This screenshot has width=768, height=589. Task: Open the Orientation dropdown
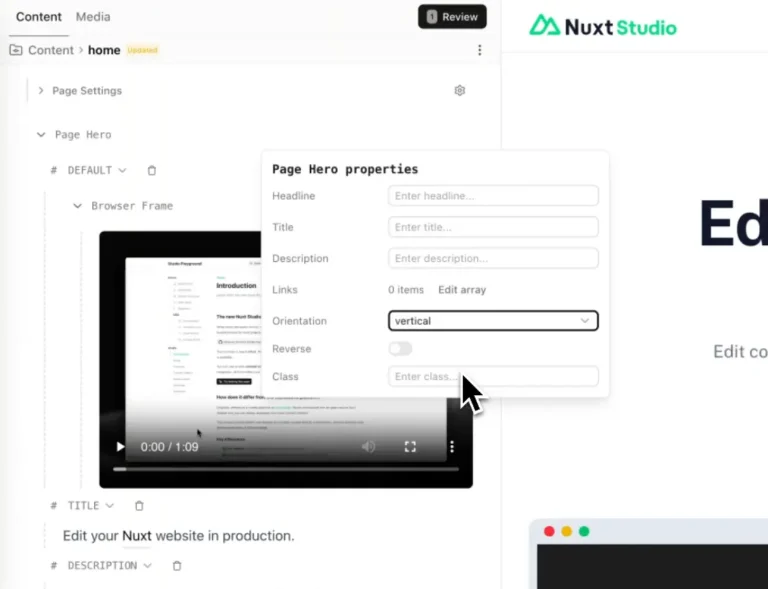pos(493,321)
